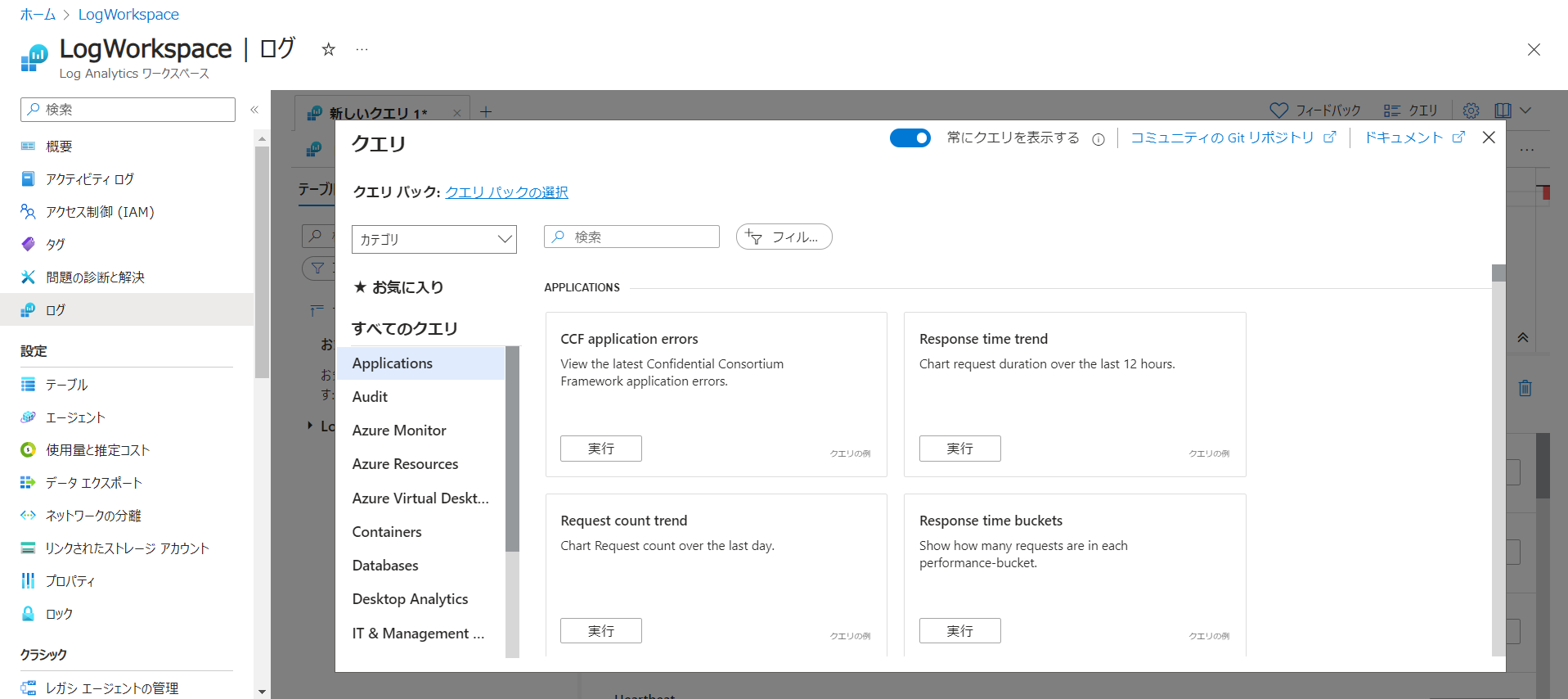Open the ドキュメント link
1568x699 pixels.
point(1413,138)
